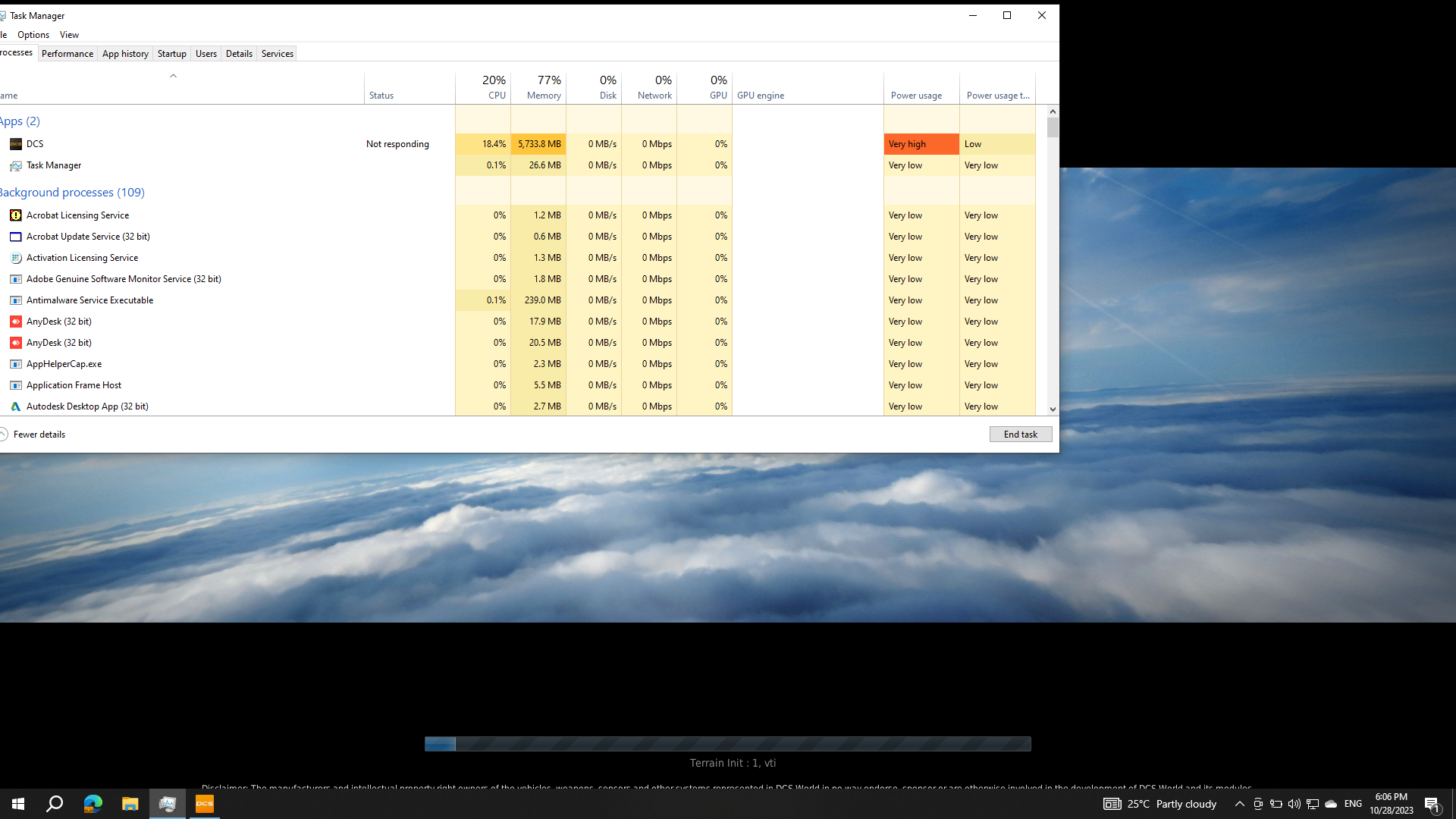Click DCS memory value 5,733.8 MB

pos(538,144)
